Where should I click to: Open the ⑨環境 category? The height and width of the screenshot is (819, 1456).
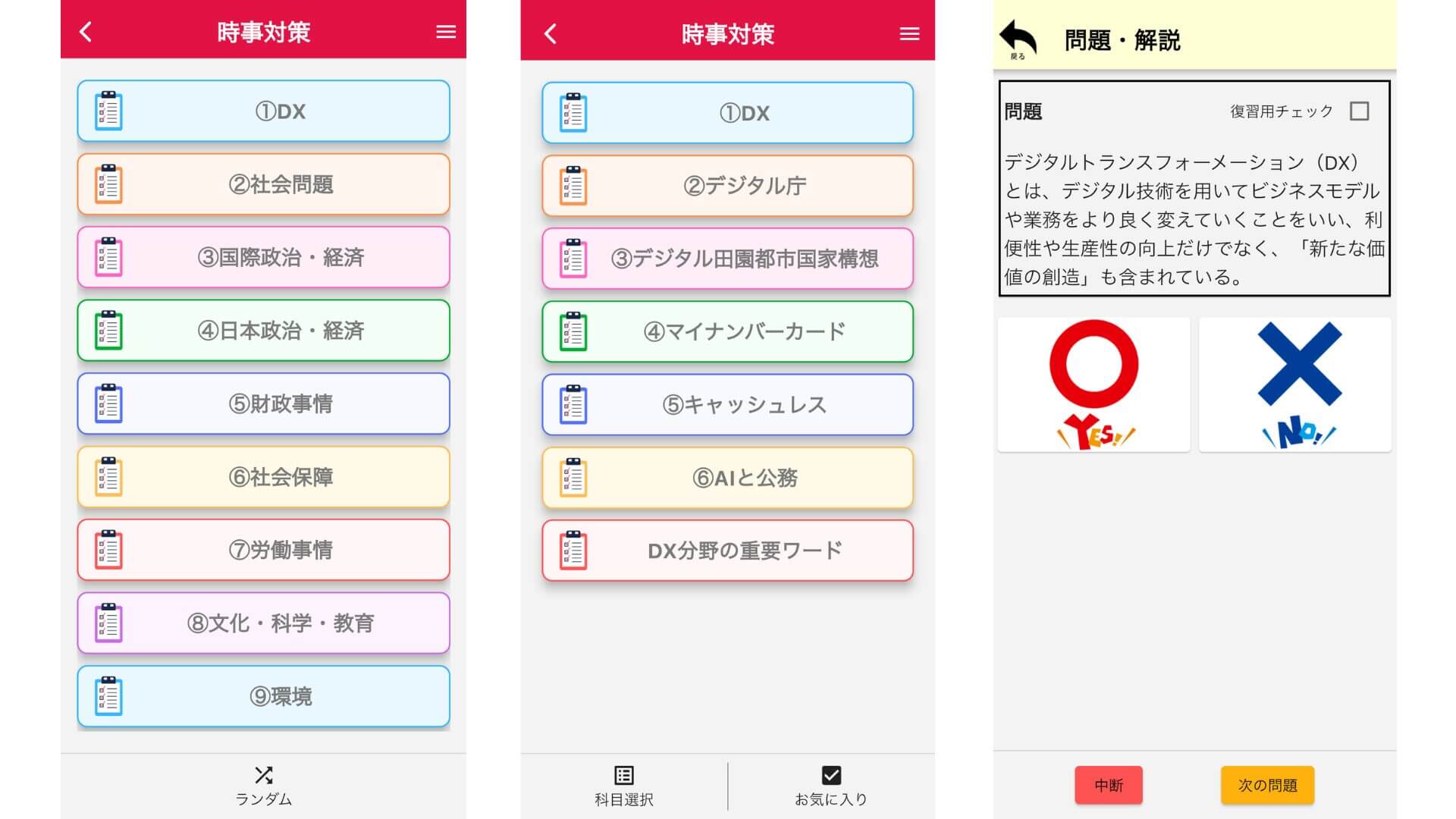click(263, 696)
